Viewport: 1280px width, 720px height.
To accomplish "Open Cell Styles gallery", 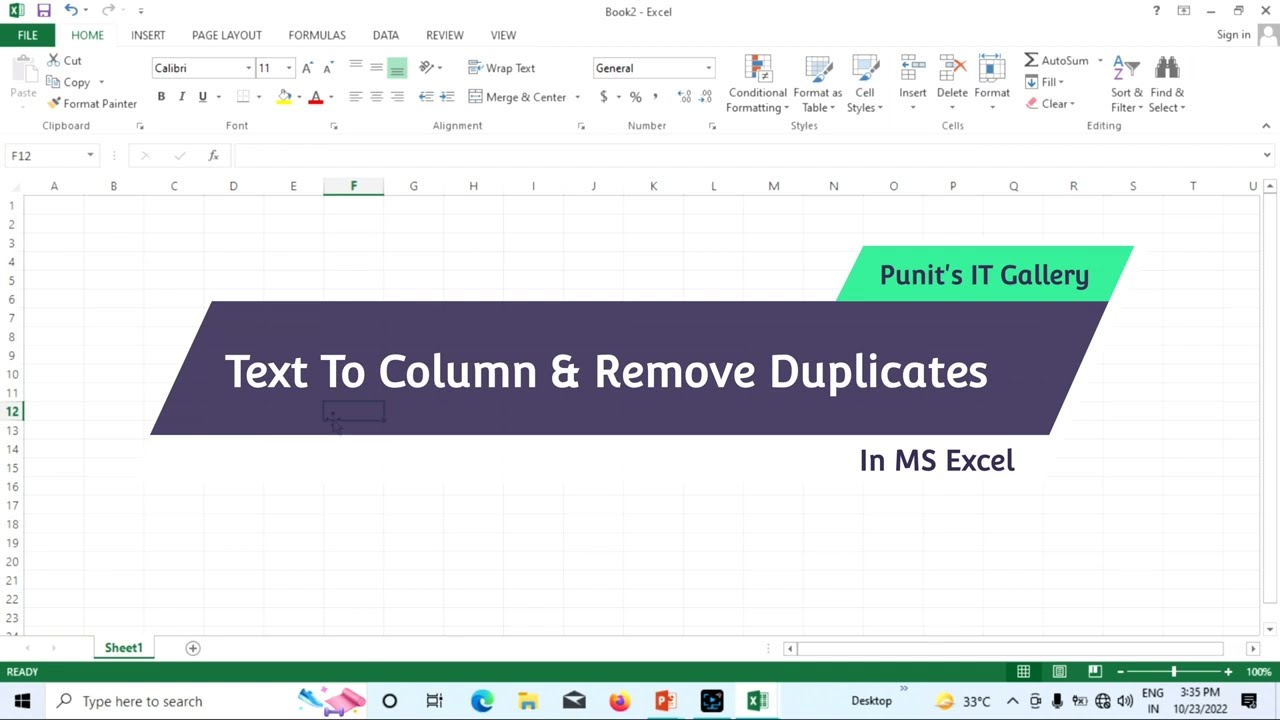I will click(x=865, y=84).
